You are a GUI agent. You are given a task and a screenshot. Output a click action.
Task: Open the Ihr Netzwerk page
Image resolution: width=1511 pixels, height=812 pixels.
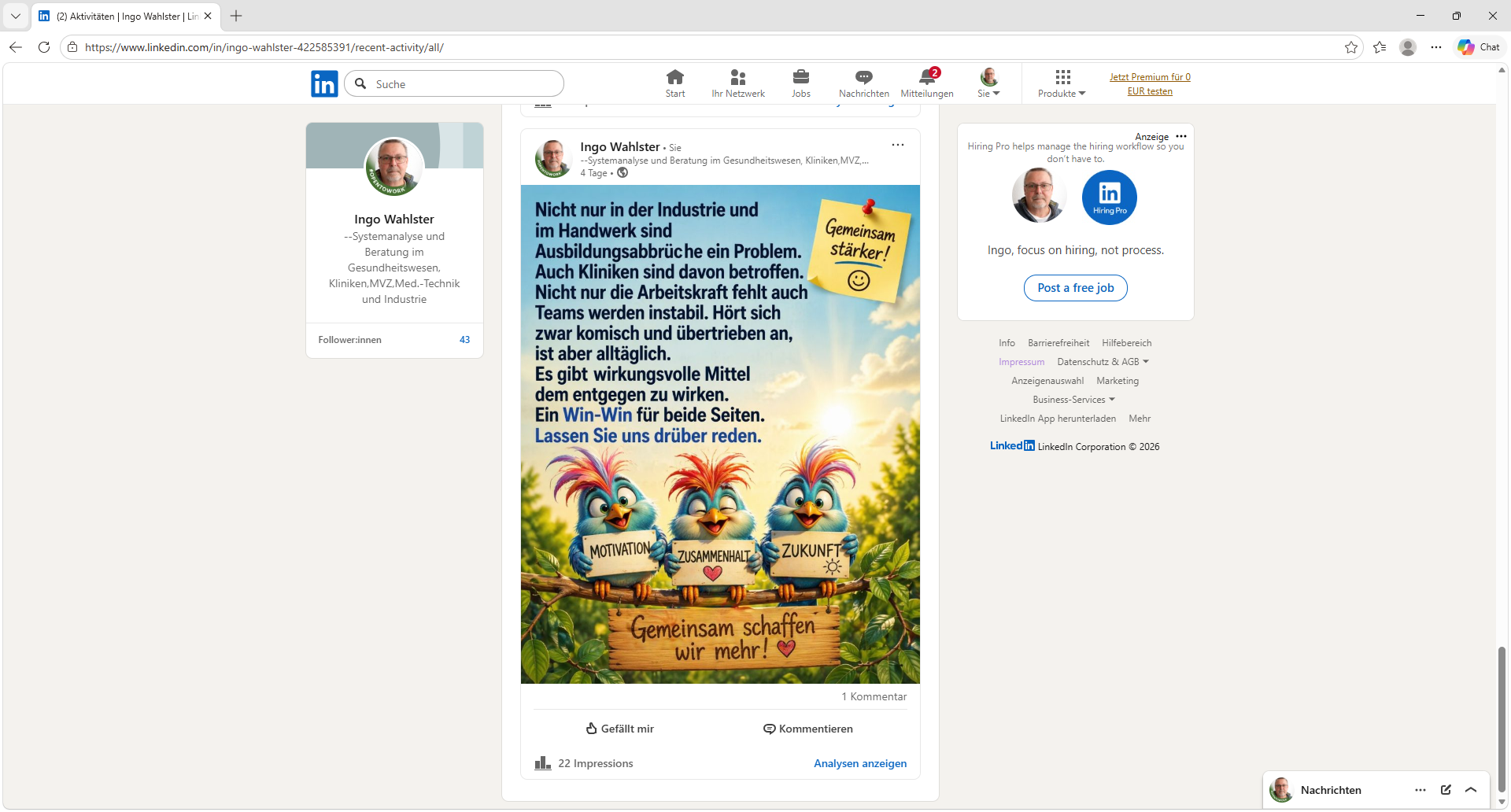pos(738,83)
